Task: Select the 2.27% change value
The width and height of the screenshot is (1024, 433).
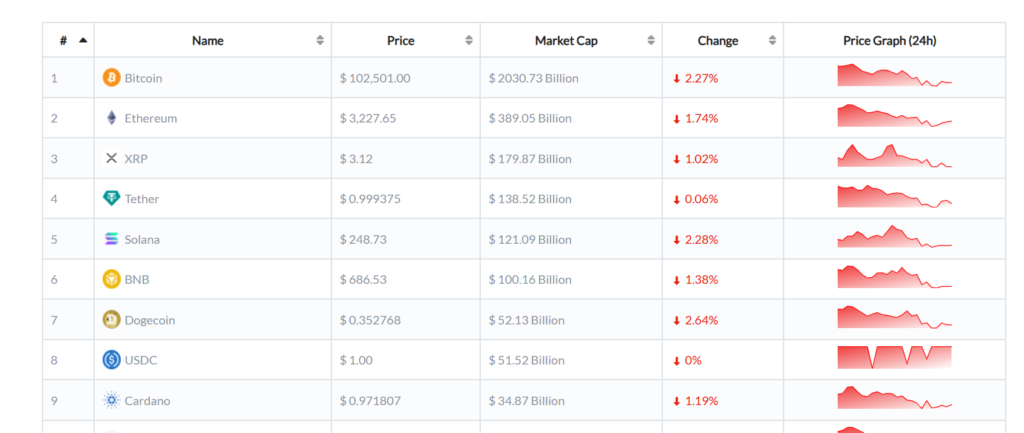Action: coord(701,78)
